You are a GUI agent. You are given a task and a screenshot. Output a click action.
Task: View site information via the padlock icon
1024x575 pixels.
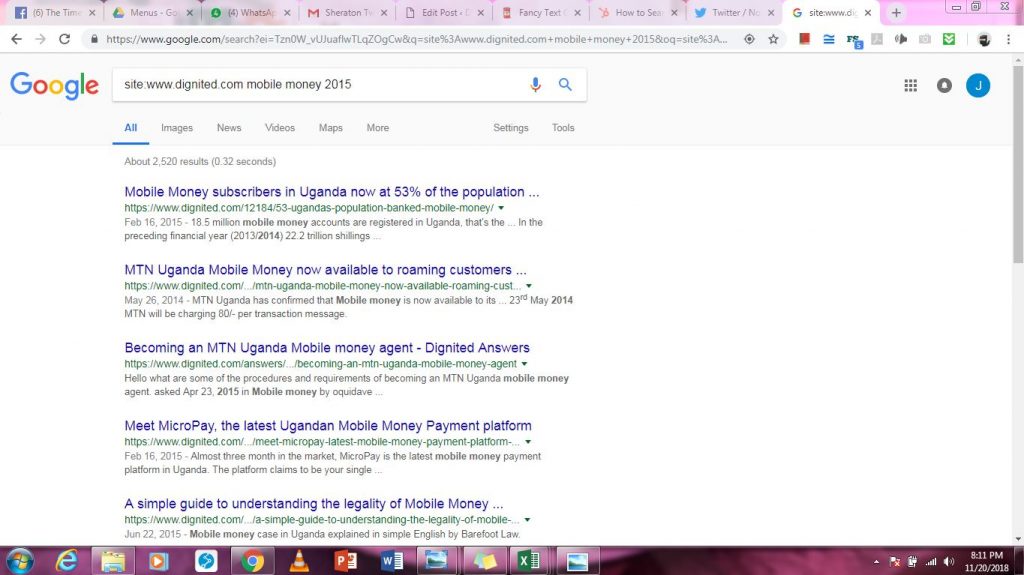click(94, 39)
